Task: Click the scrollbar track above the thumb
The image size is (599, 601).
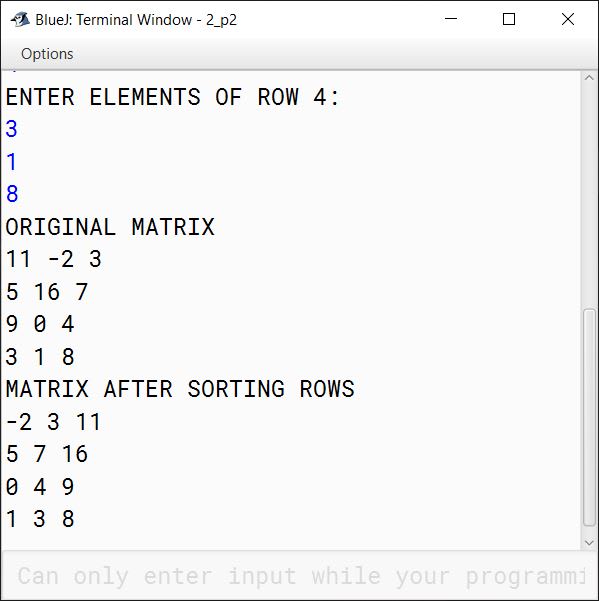Action: 589,195
